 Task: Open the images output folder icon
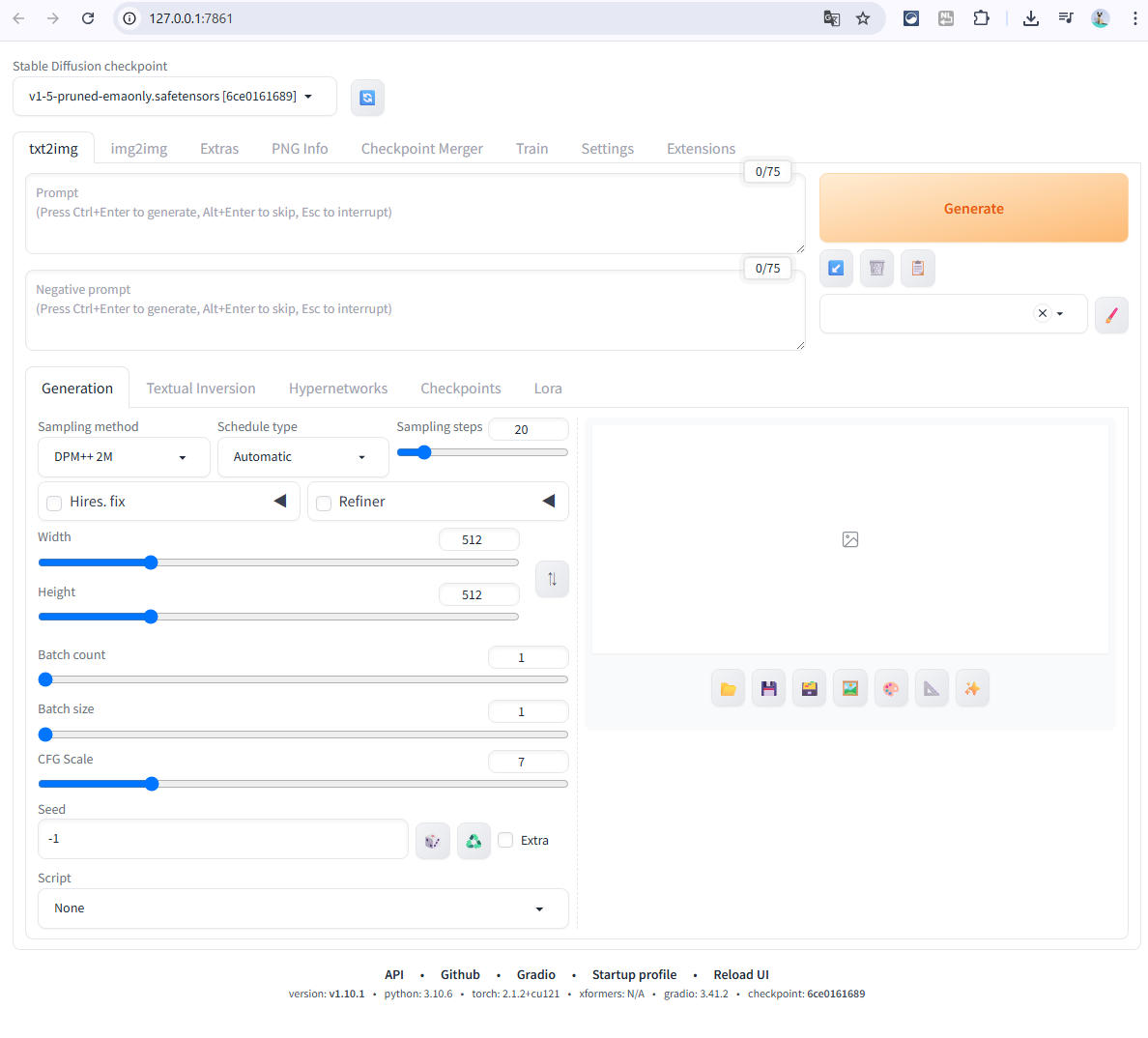[x=728, y=689]
